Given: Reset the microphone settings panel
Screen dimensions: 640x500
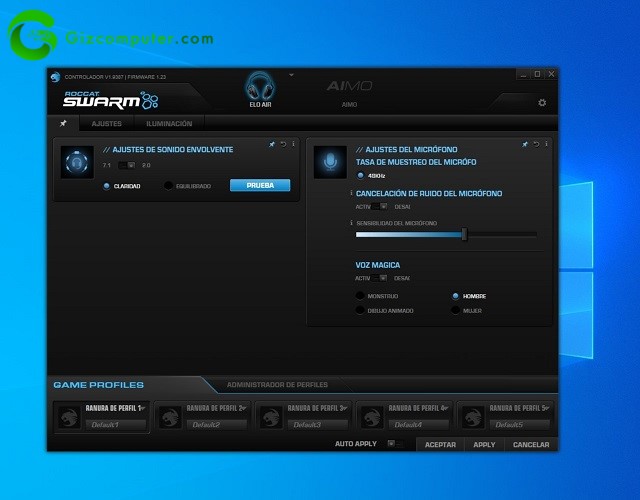Looking at the screenshot, I should (536, 144).
